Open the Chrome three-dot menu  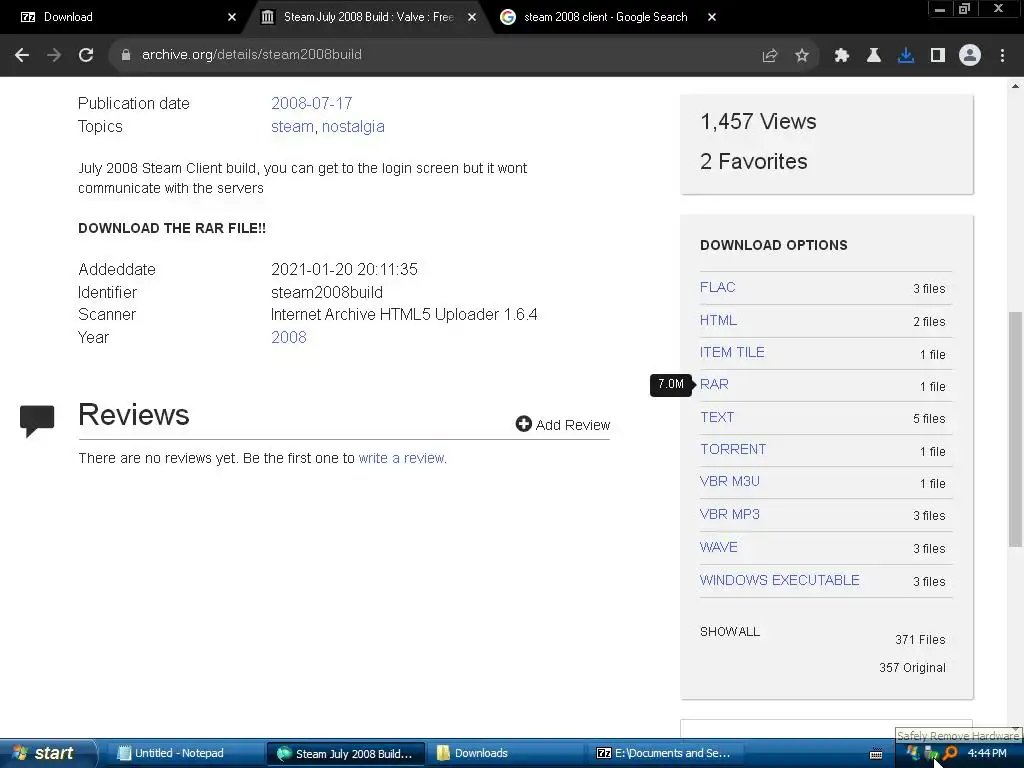point(1002,56)
